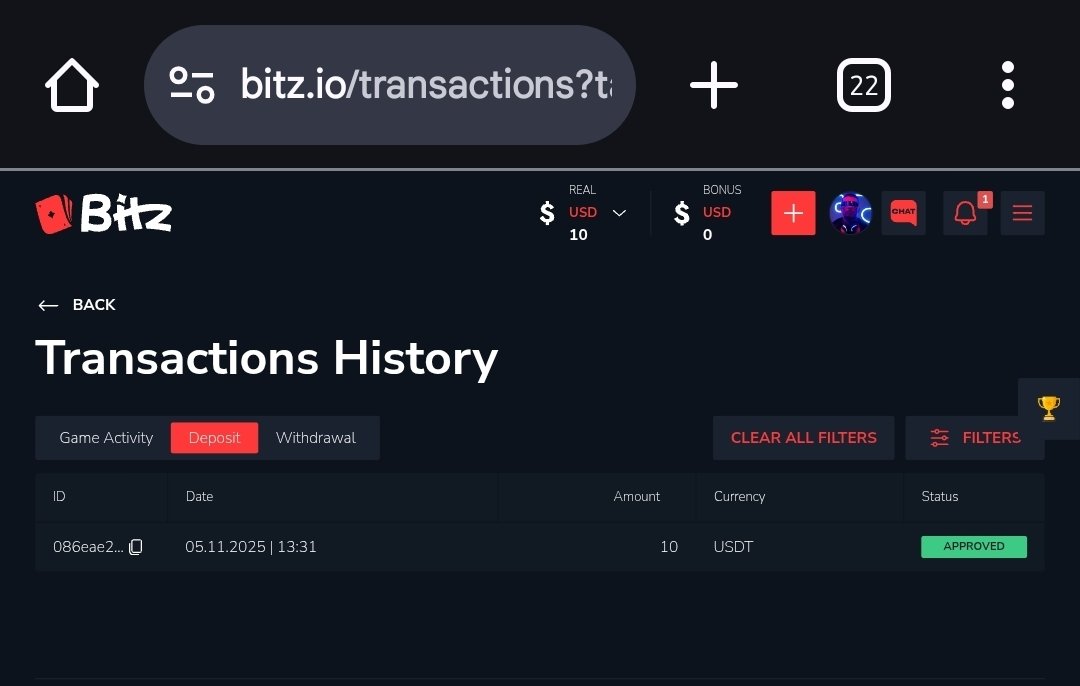The height and width of the screenshot is (686, 1080).
Task: Switch to the Game Activity tab
Action: point(106,438)
